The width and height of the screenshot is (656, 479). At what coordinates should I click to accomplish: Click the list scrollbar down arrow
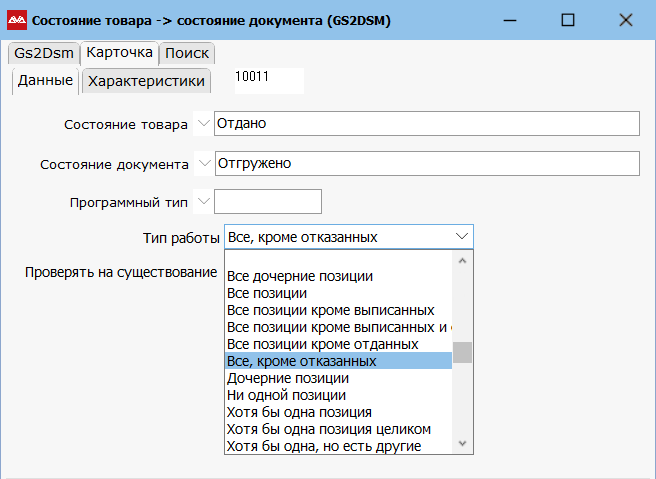point(462,443)
